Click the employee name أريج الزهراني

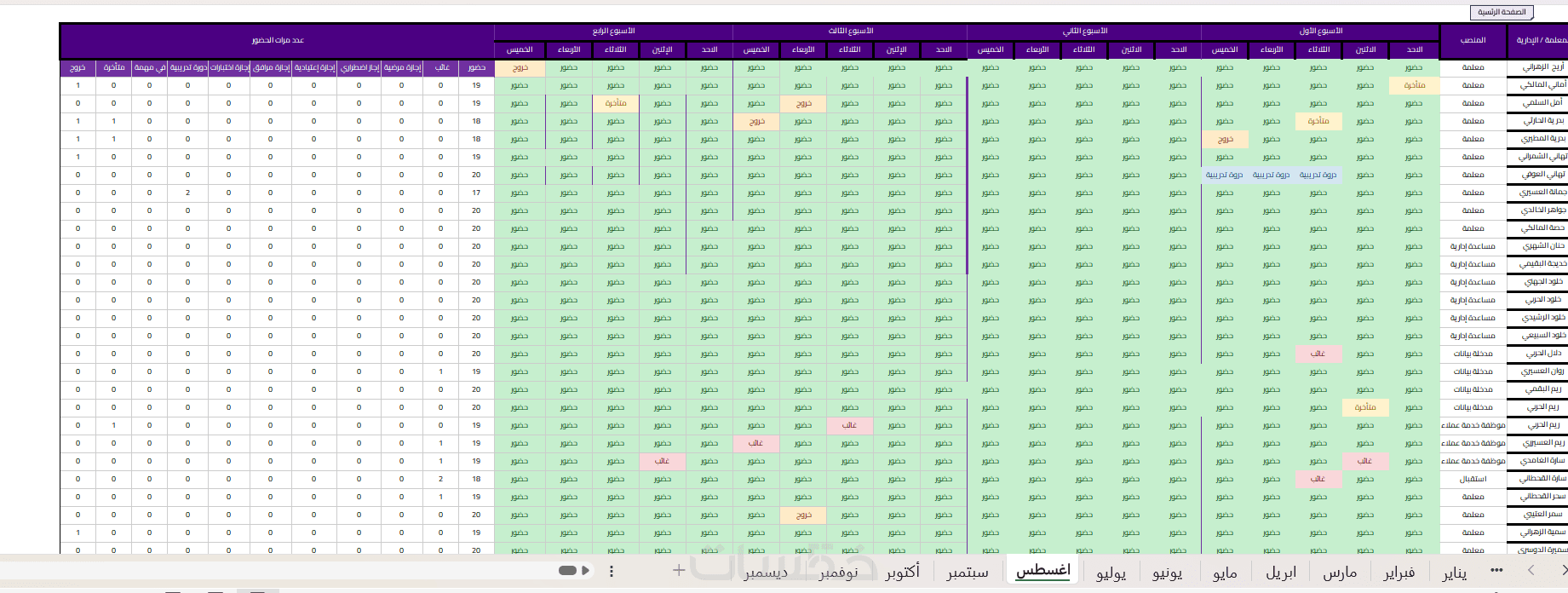point(1542,67)
